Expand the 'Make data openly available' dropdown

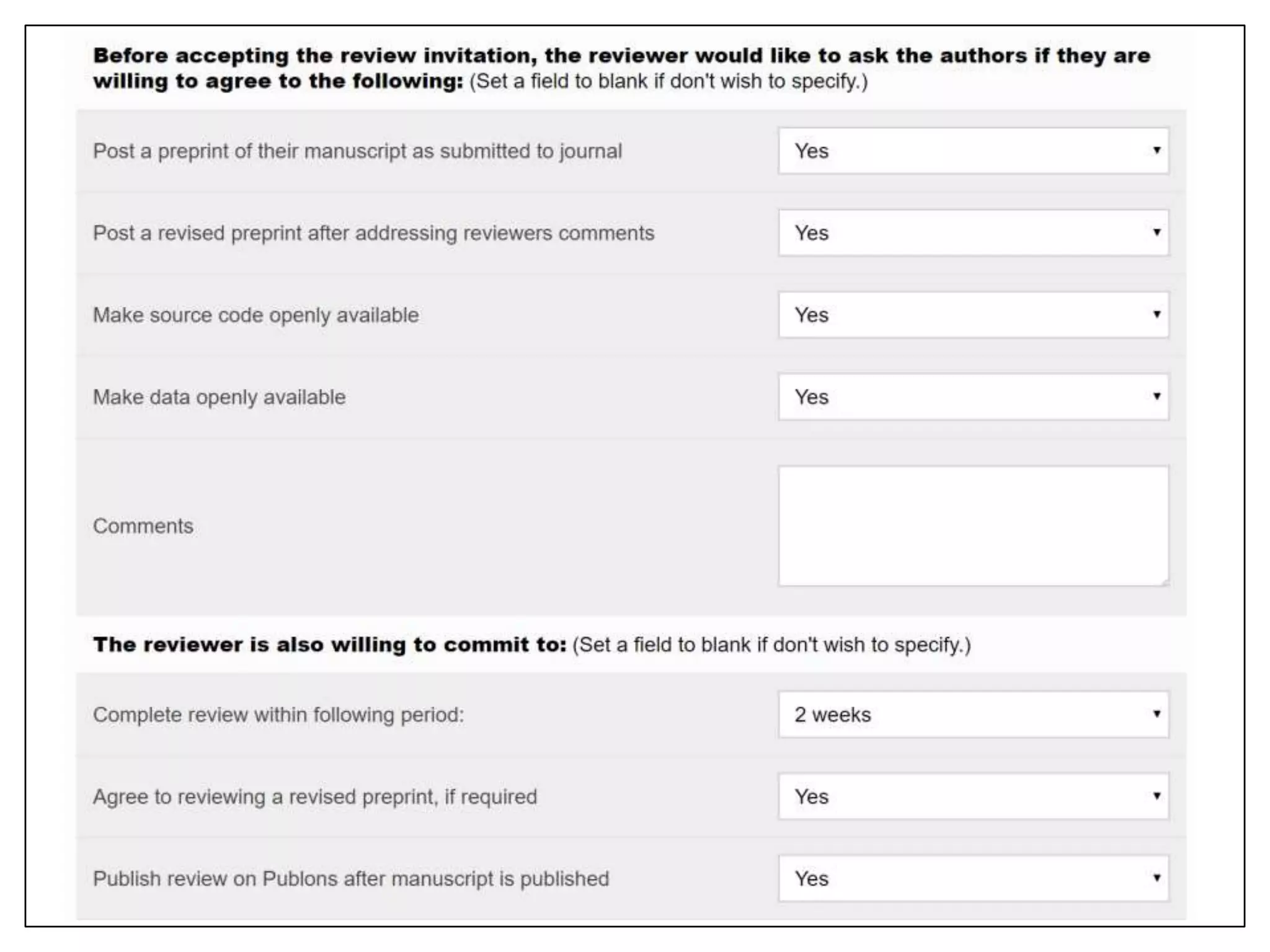pos(973,397)
